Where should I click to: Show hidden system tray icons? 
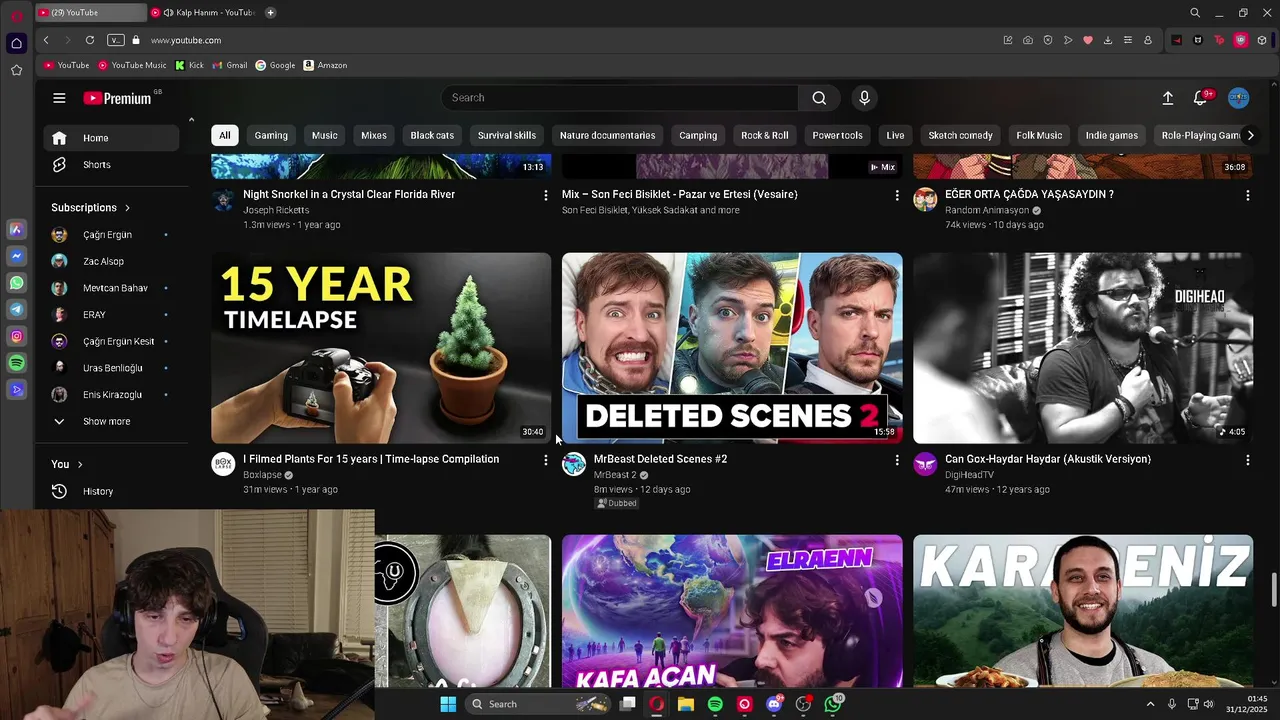(1150, 704)
